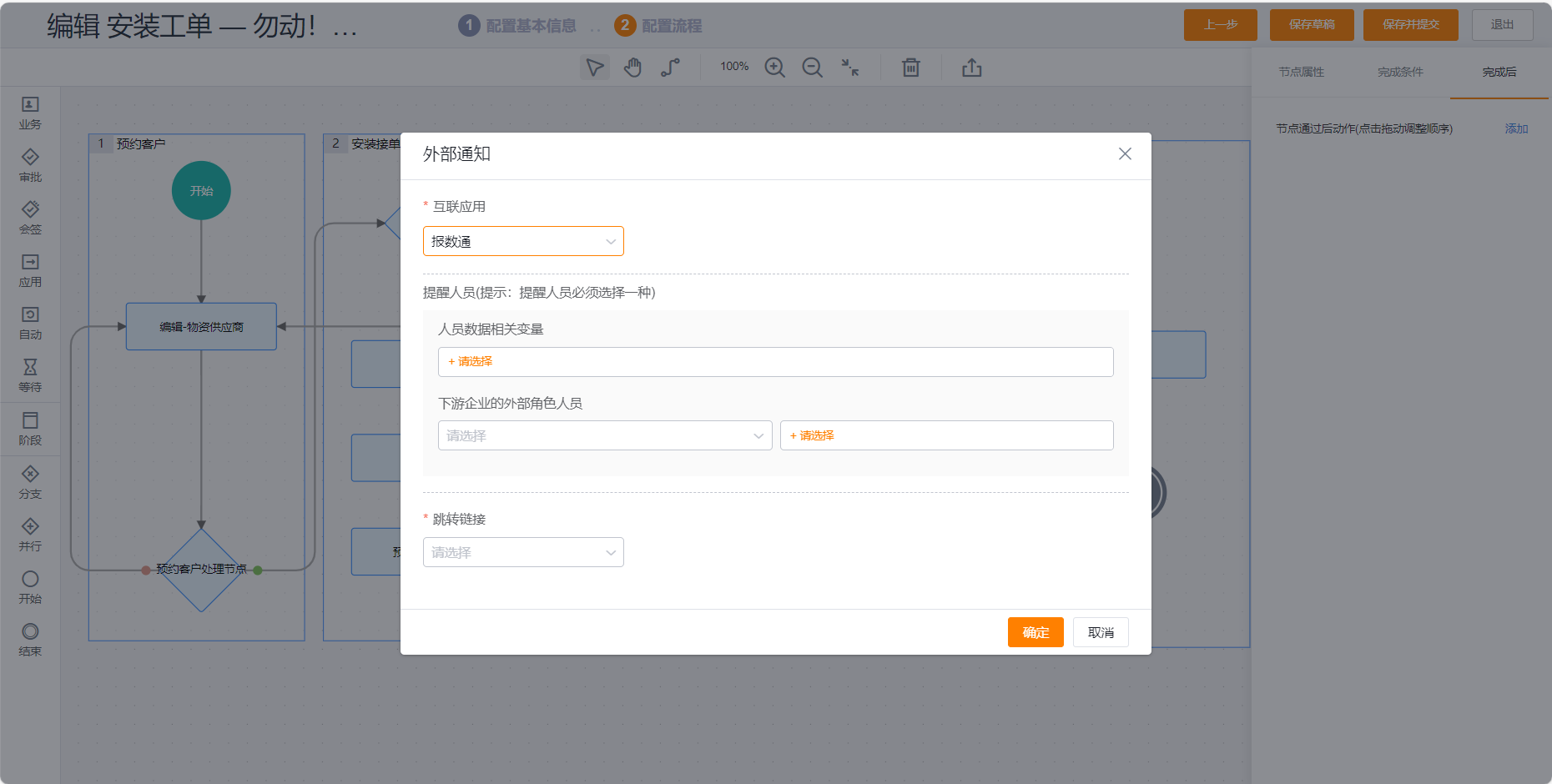Add a 审批 node from sidebar
Viewport: 1552px width, 784px height.
[30, 166]
